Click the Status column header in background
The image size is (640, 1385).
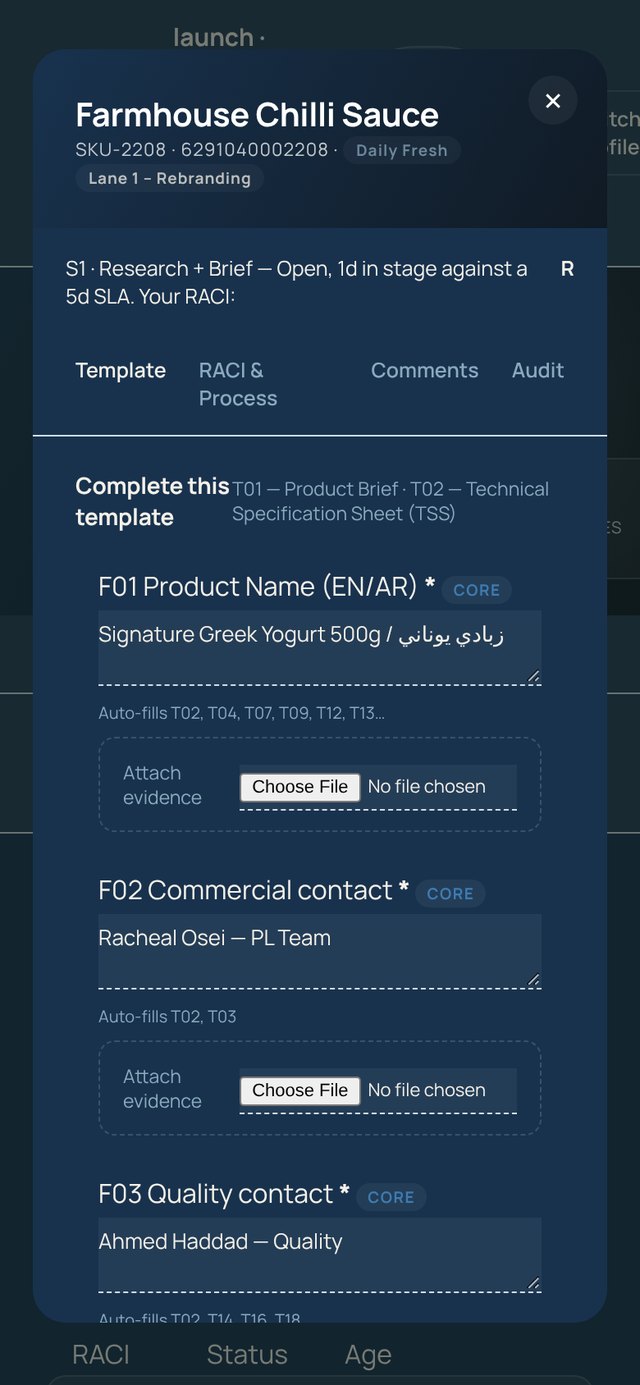click(x=247, y=1355)
